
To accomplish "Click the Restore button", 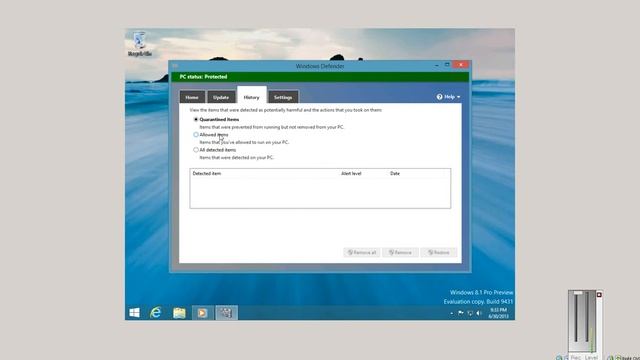I will (x=438, y=253).
